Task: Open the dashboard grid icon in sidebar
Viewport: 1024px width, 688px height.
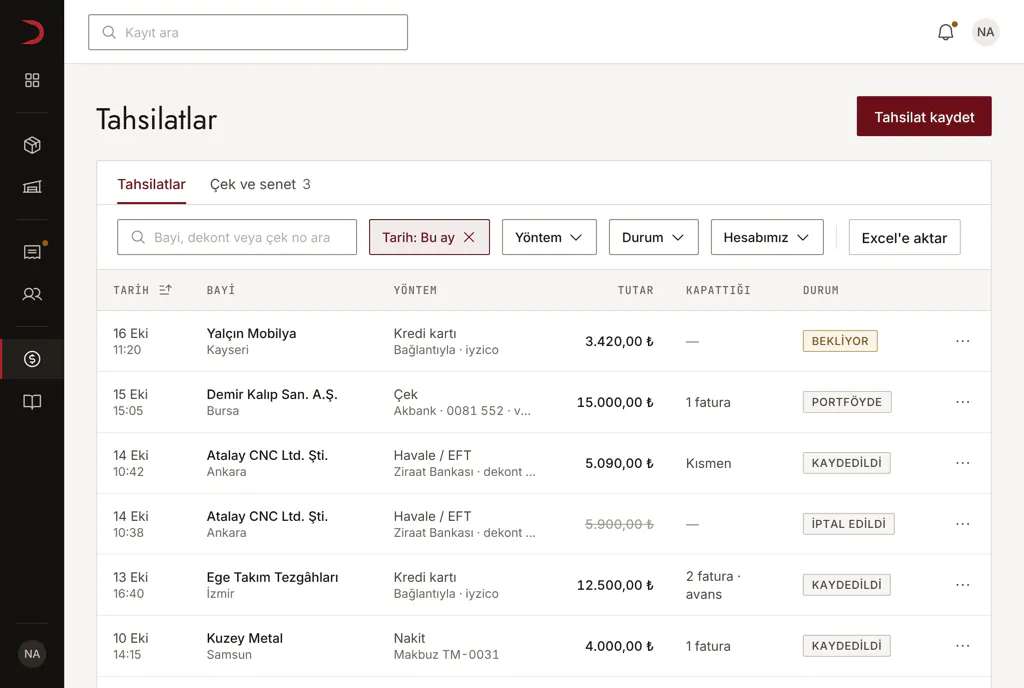Action: 32,80
